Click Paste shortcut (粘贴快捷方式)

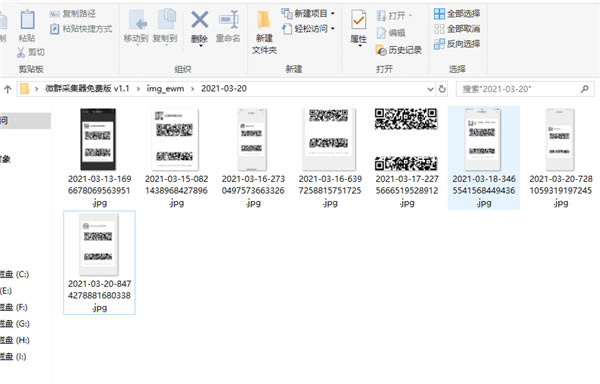81,29
